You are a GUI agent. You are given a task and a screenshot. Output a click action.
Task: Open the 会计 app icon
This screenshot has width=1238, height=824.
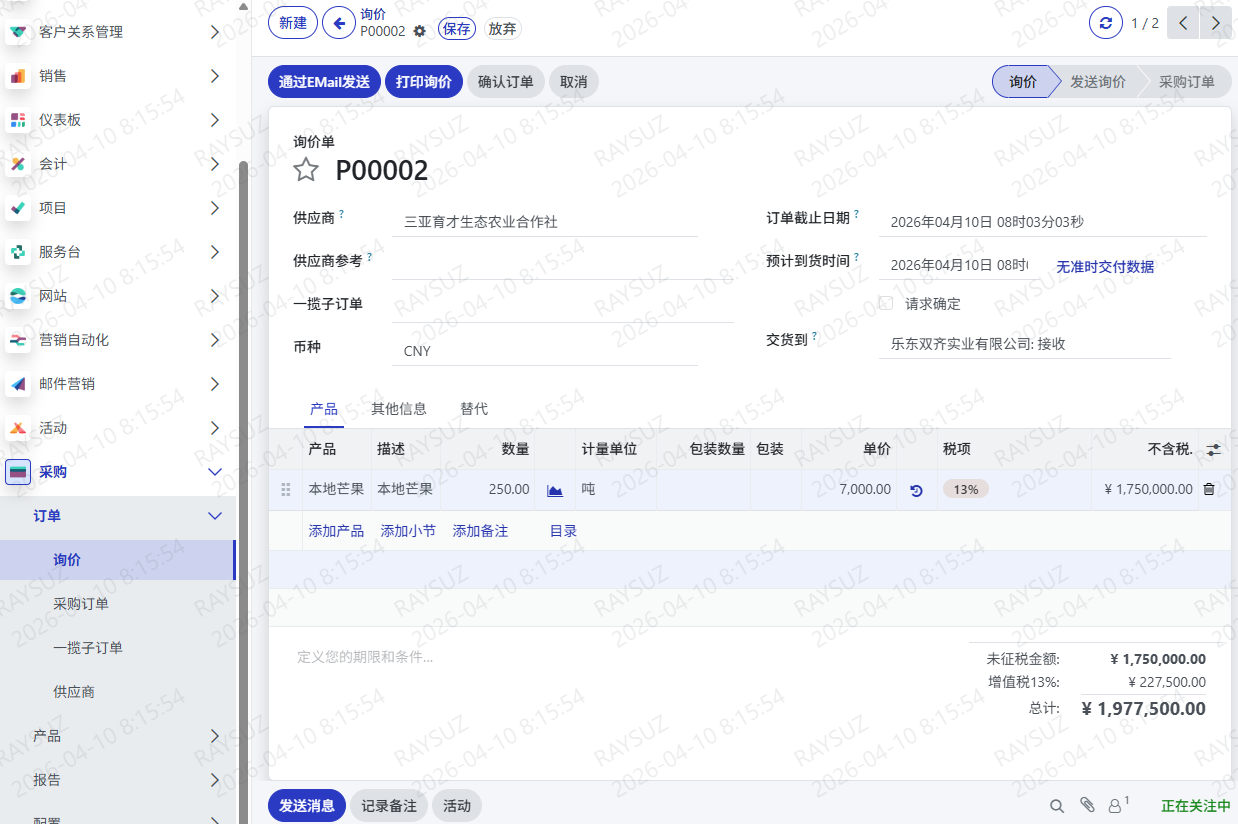coord(18,164)
